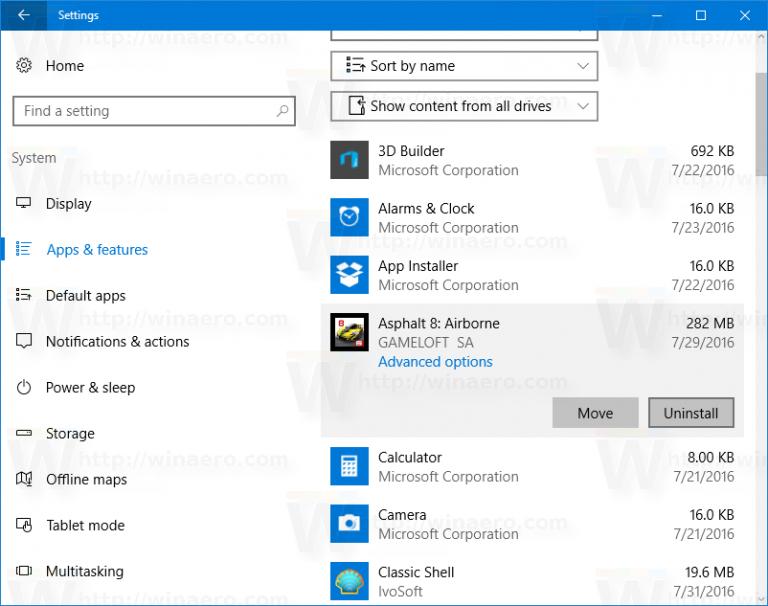Click the Multitasking icon
The width and height of the screenshot is (768, 606).
point(24,571)
